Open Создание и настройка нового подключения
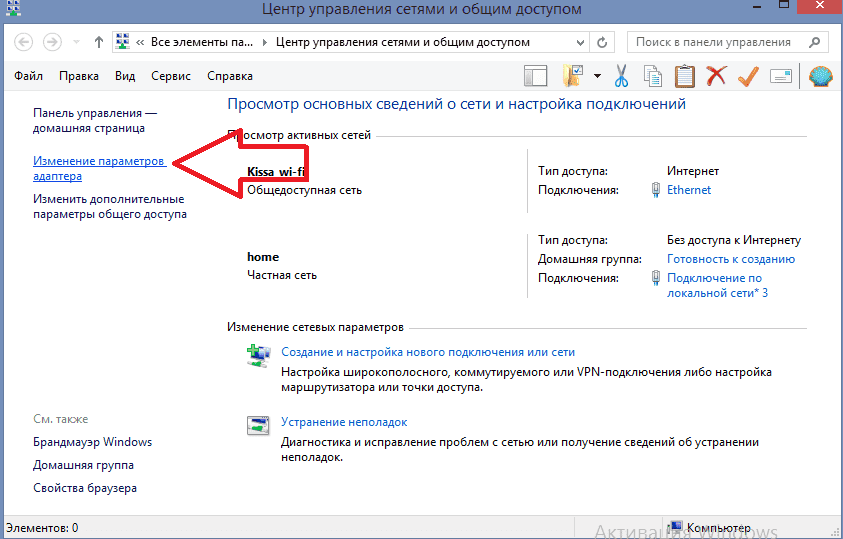 pyautogui.click(x=428, y=352)
